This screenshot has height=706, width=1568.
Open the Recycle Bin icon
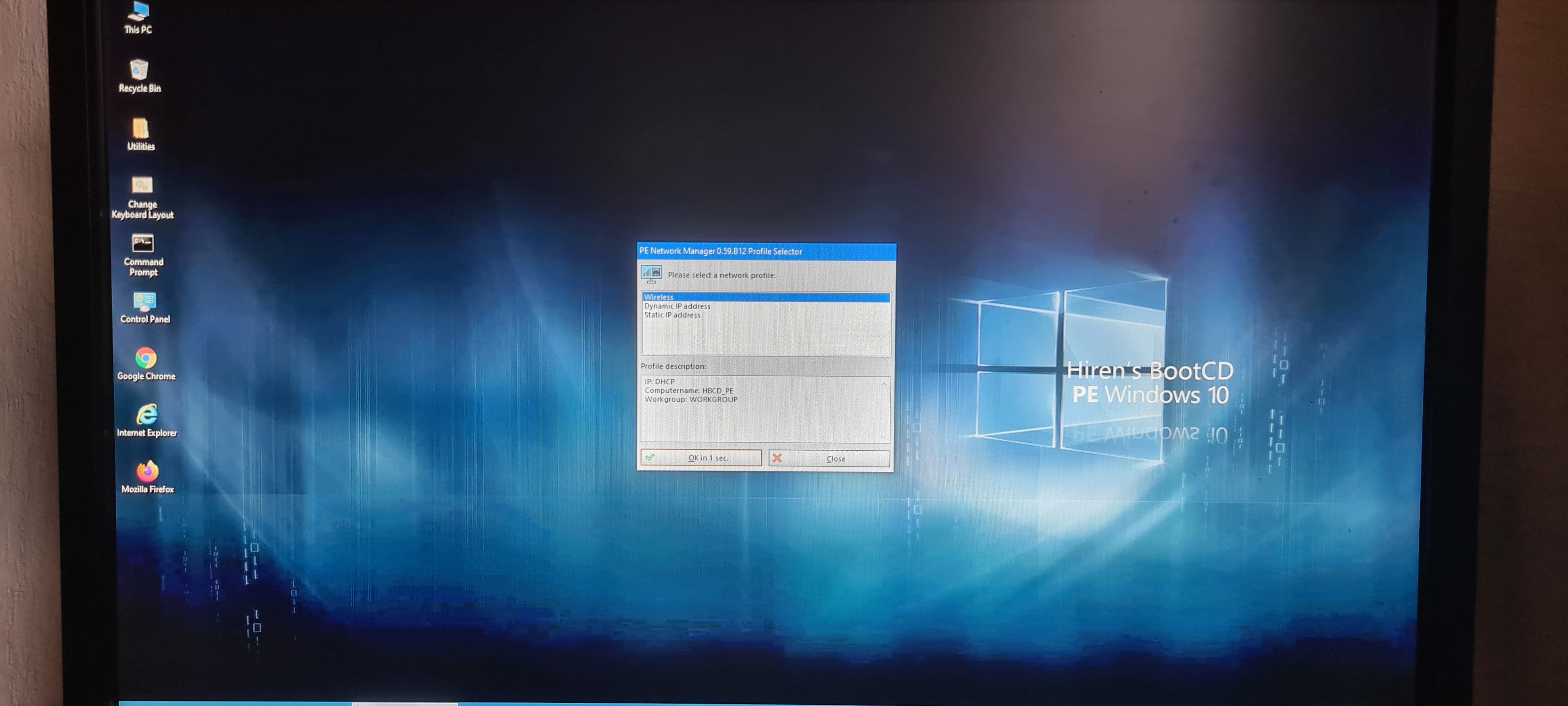(139, 76)
